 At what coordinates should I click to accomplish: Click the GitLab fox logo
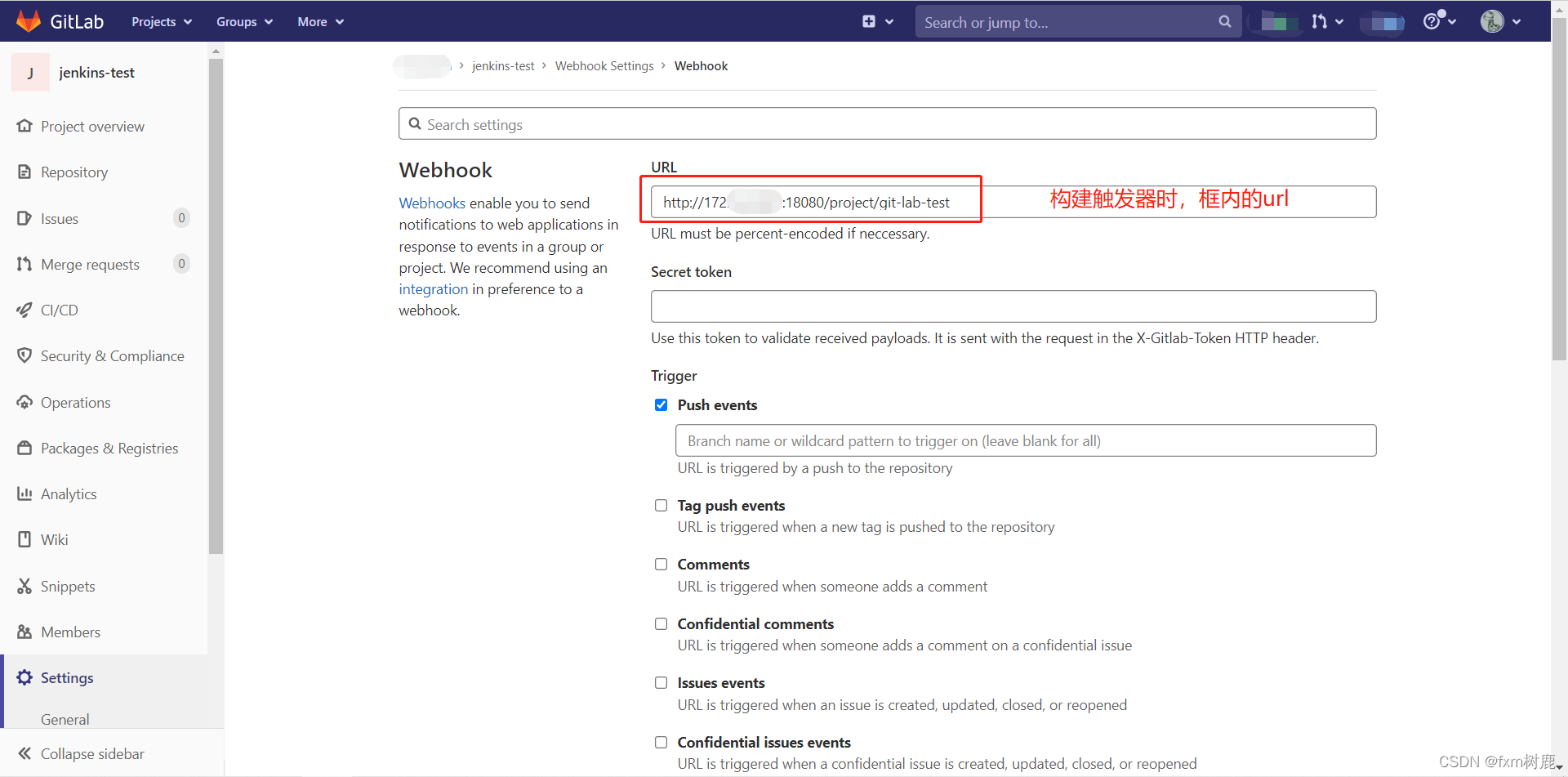(x=29, y=21)
